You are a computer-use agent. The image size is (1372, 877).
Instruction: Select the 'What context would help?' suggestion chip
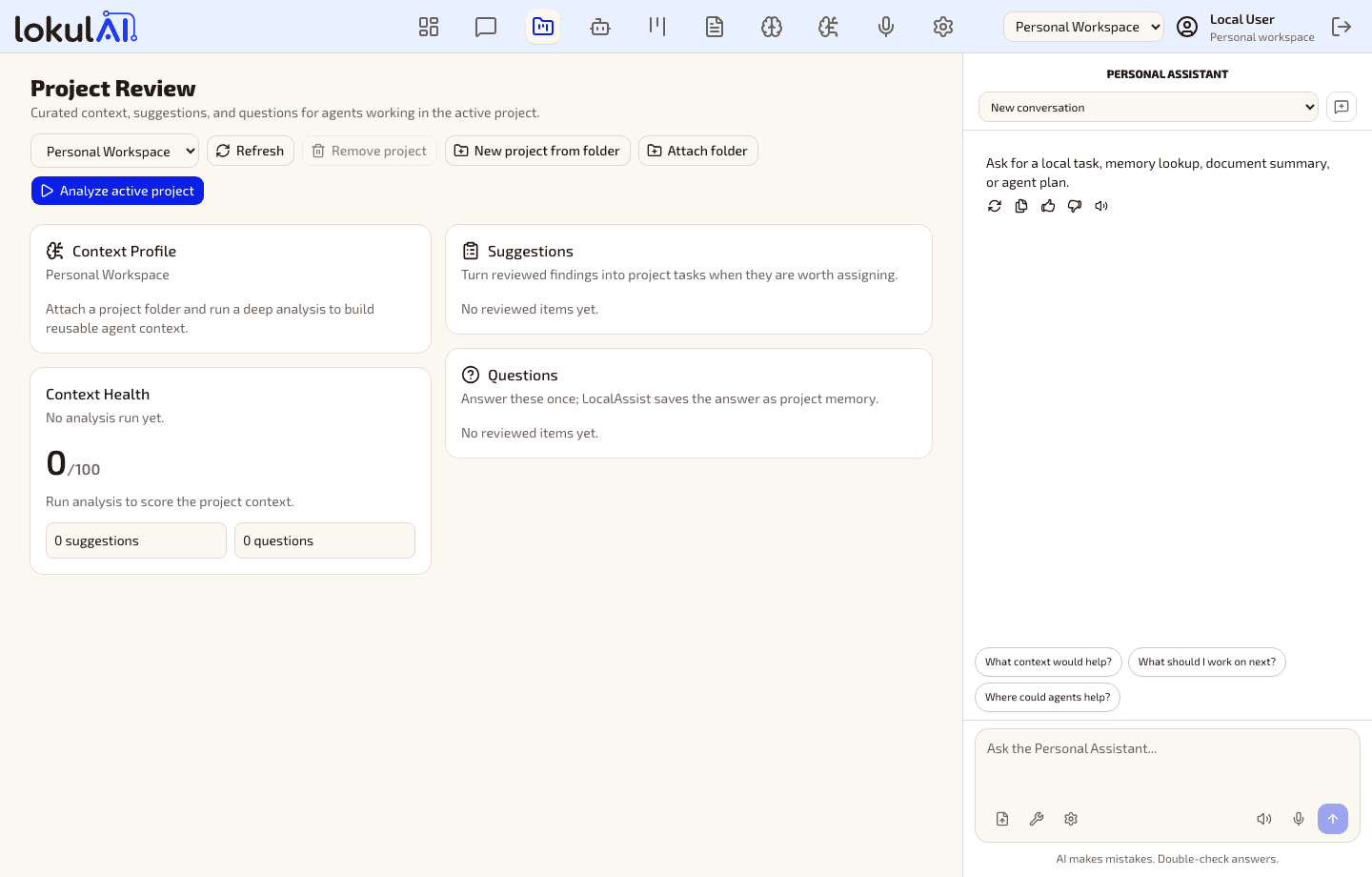click(1048, 662)
